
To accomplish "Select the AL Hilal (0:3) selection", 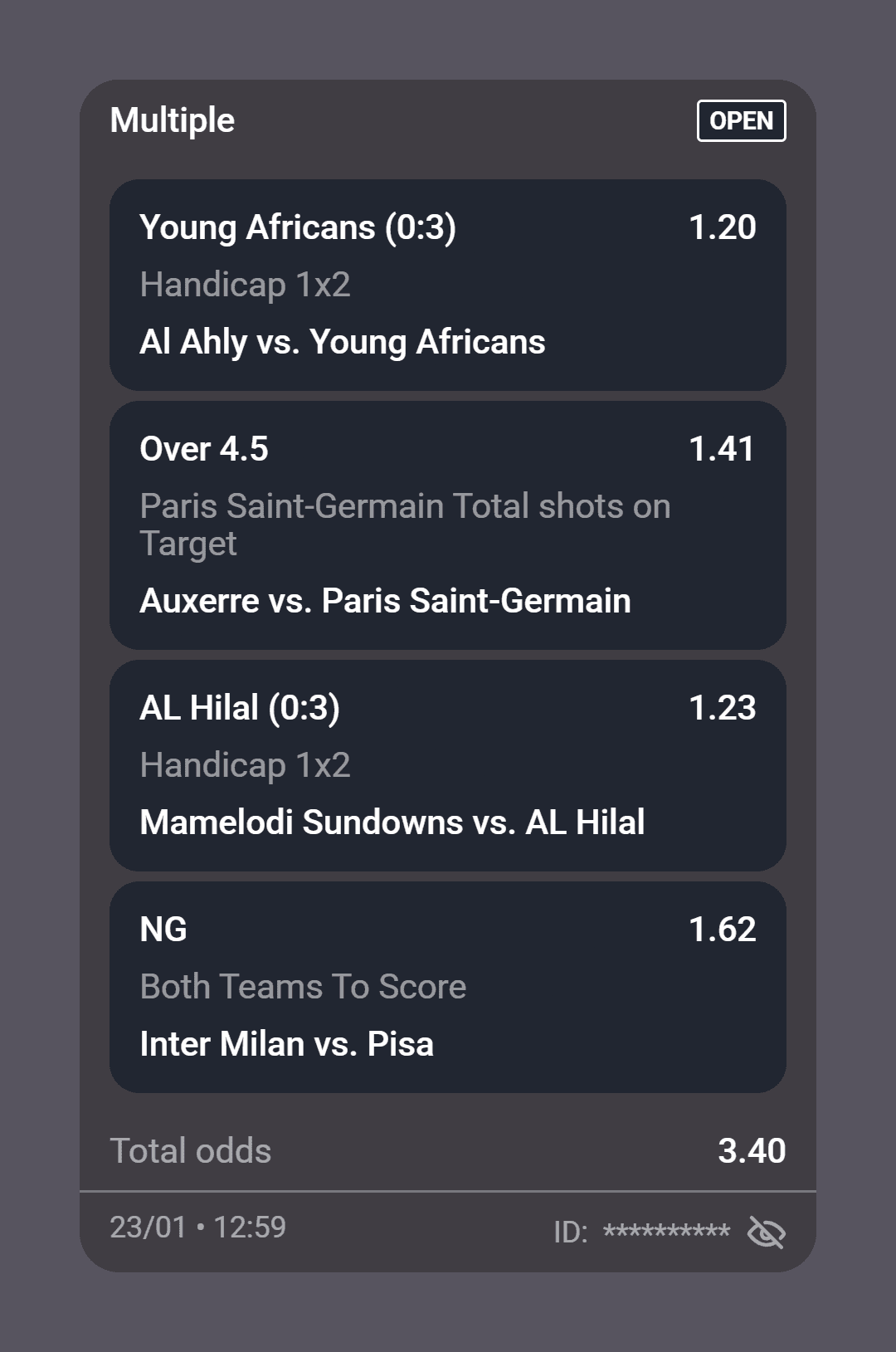I will tap(240, 708).
